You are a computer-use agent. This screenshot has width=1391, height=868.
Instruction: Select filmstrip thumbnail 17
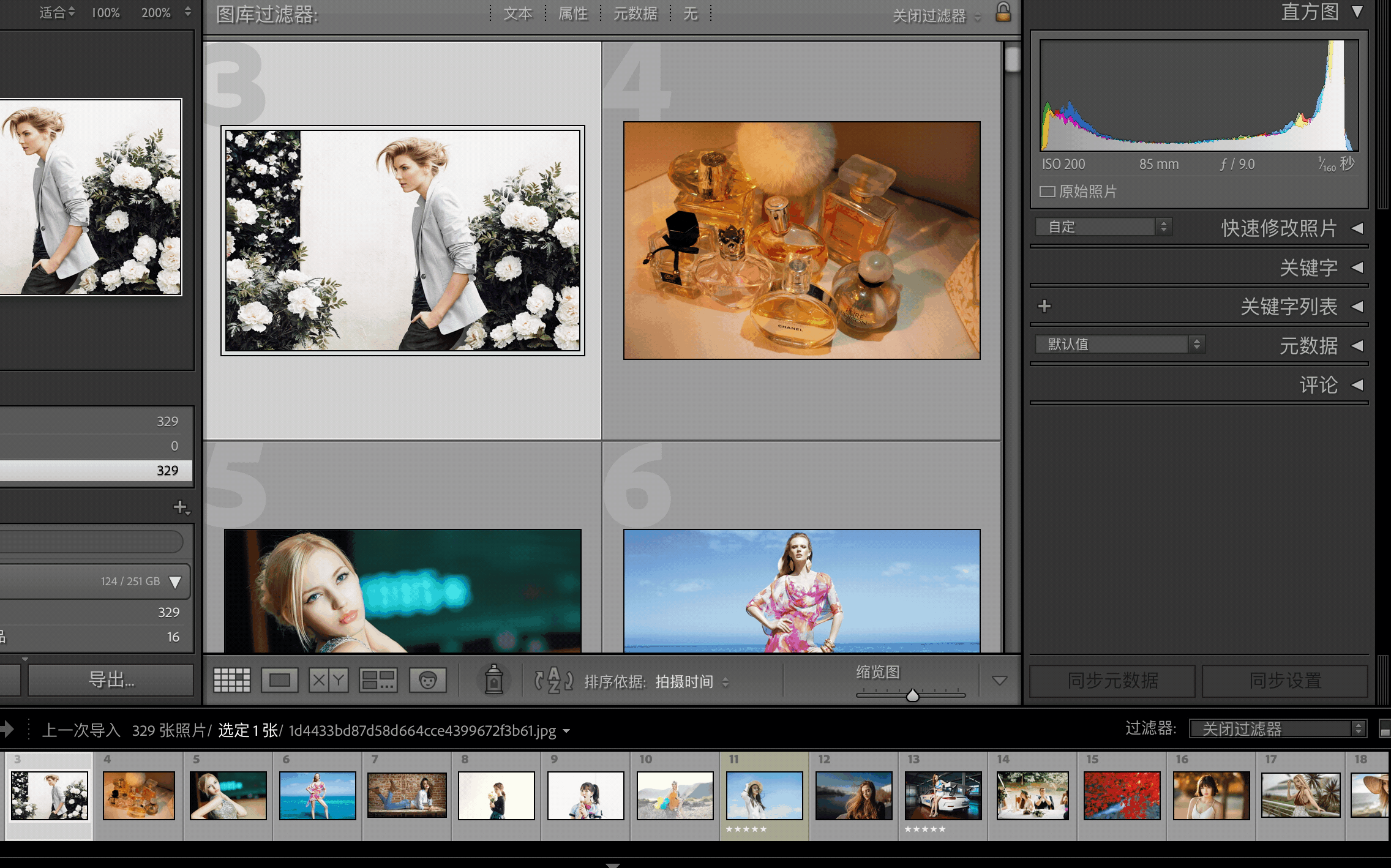pyautogui.click(x=1300, y=795)
